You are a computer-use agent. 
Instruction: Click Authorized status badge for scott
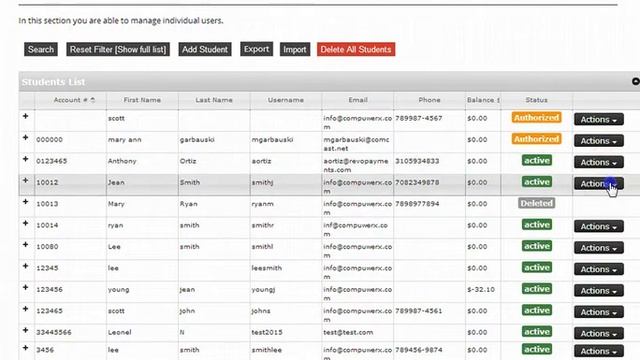click(536, 118)
